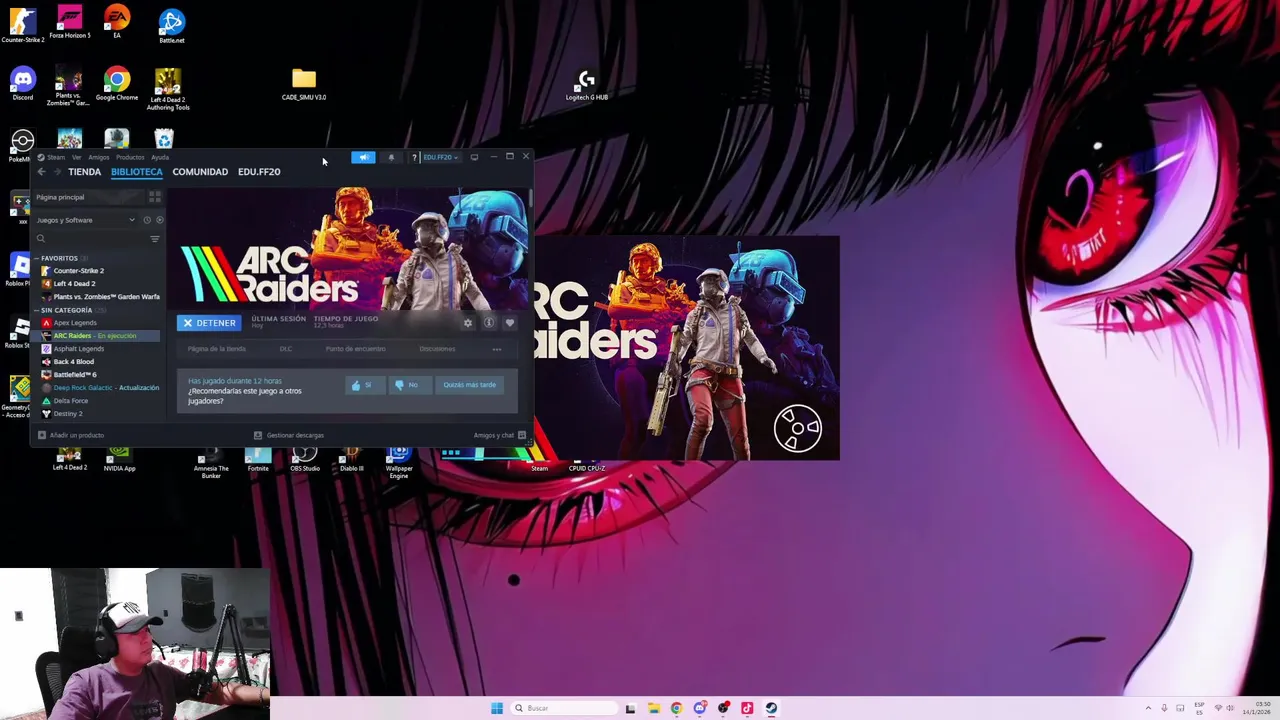Viewport: 1280px width, 720px height.
Task: Open the Steam menu
Action: [56, 157]
